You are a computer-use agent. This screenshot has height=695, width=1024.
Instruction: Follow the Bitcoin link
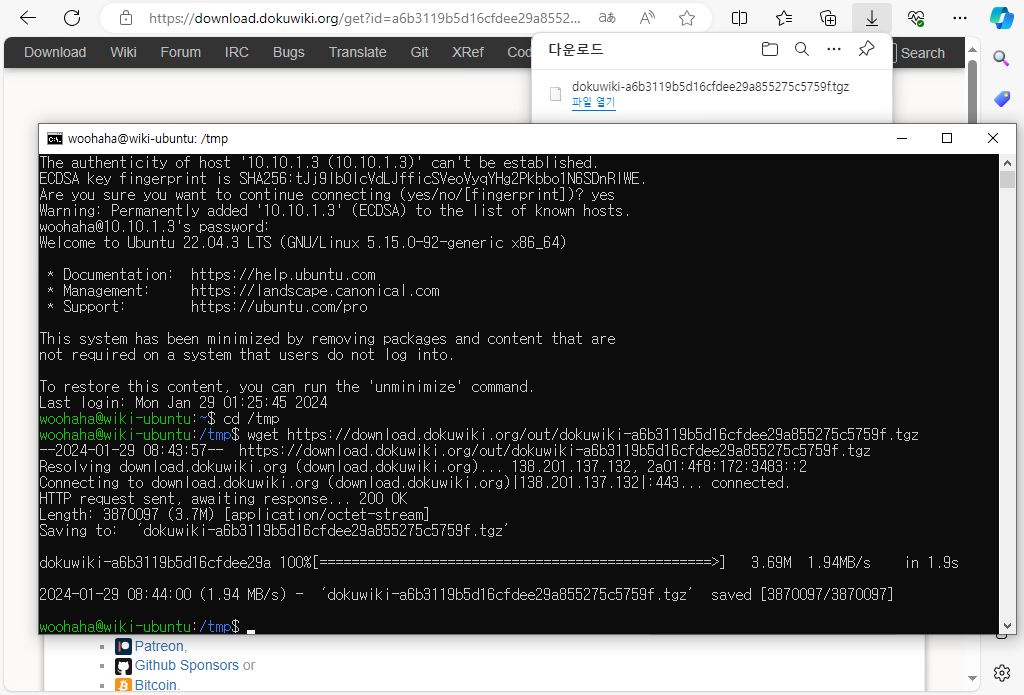pos(155,685)
